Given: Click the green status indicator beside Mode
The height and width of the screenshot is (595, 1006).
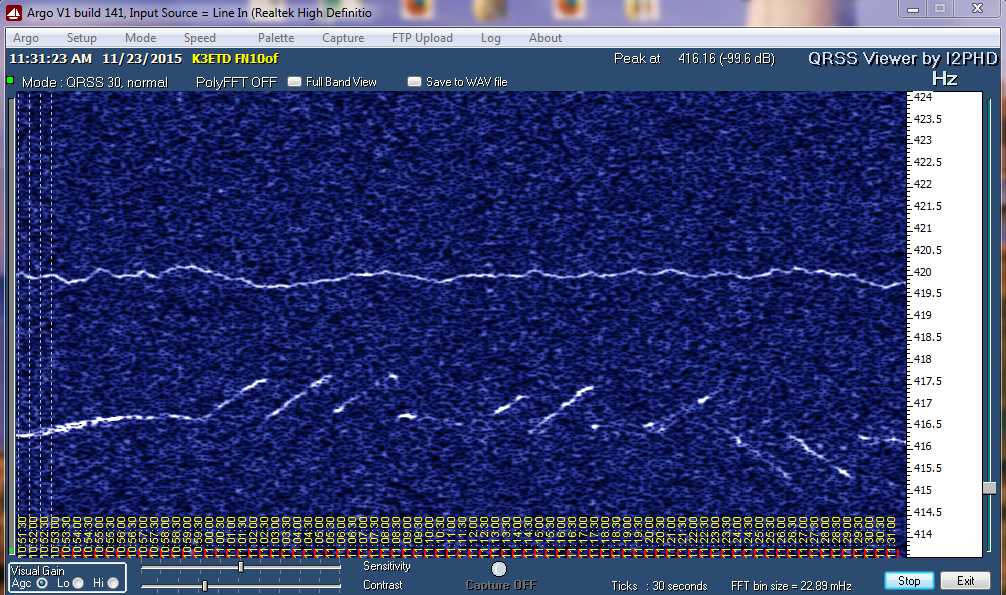Looking at the screenshot, I should [11, 79].
